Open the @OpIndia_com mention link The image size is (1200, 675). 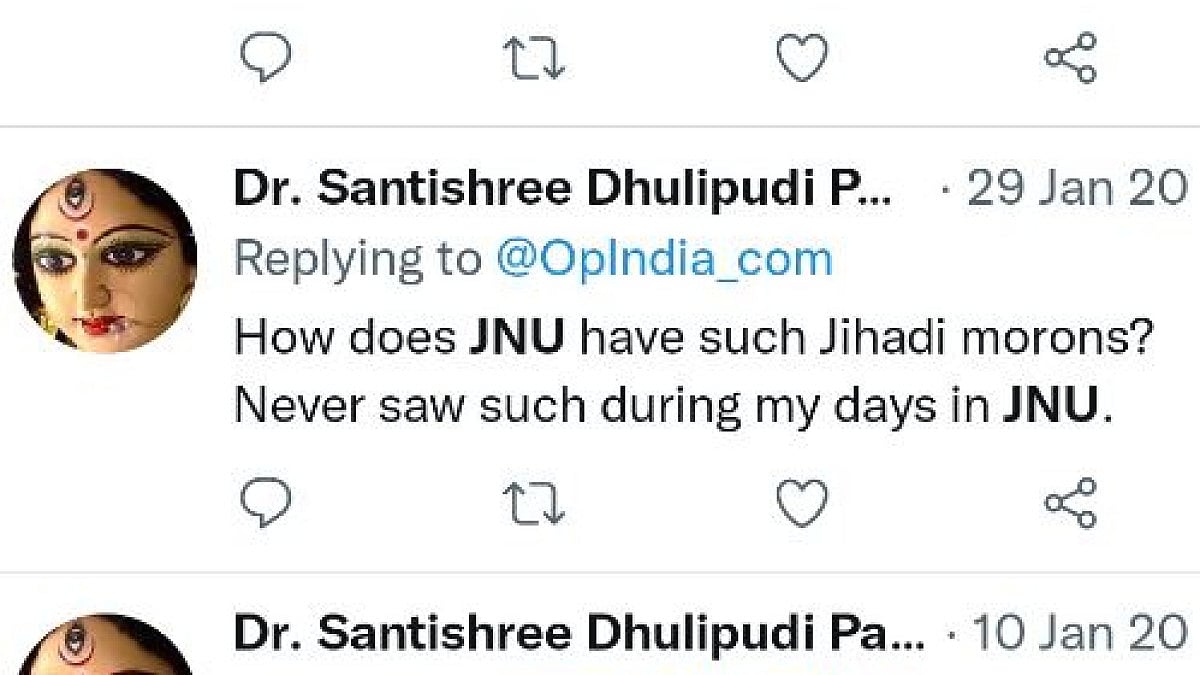664,259
